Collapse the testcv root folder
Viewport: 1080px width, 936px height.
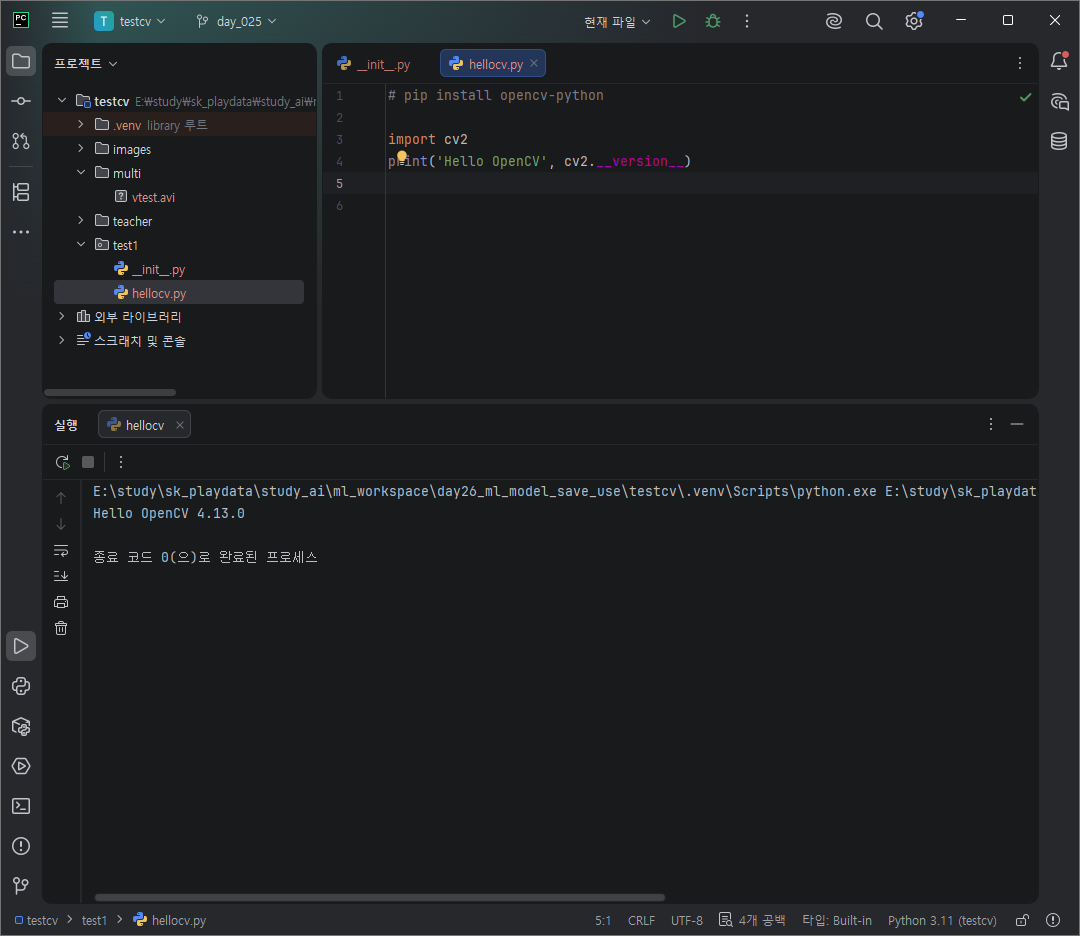click(x=62, y=101)
